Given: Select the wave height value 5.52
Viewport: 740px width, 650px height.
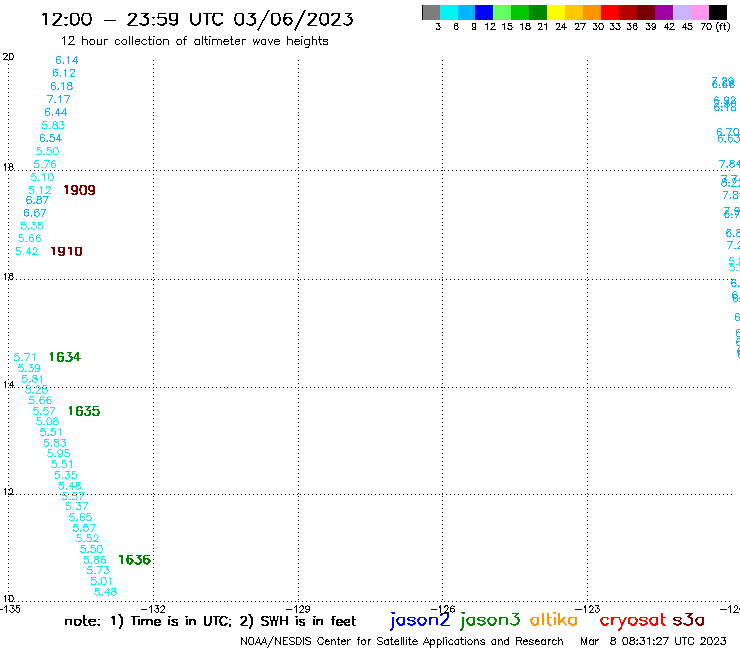Looking at the screenshot, I should coord(88,539).
